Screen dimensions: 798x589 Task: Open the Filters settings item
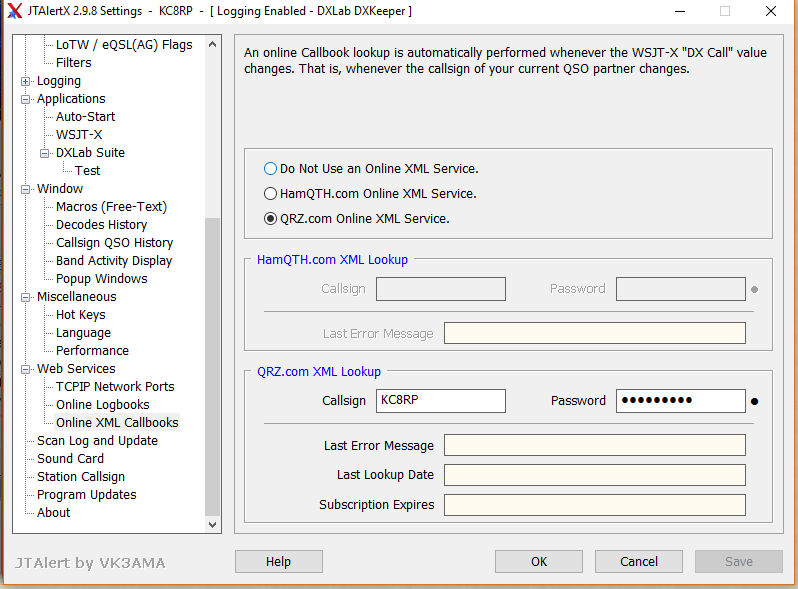(74, 63)
